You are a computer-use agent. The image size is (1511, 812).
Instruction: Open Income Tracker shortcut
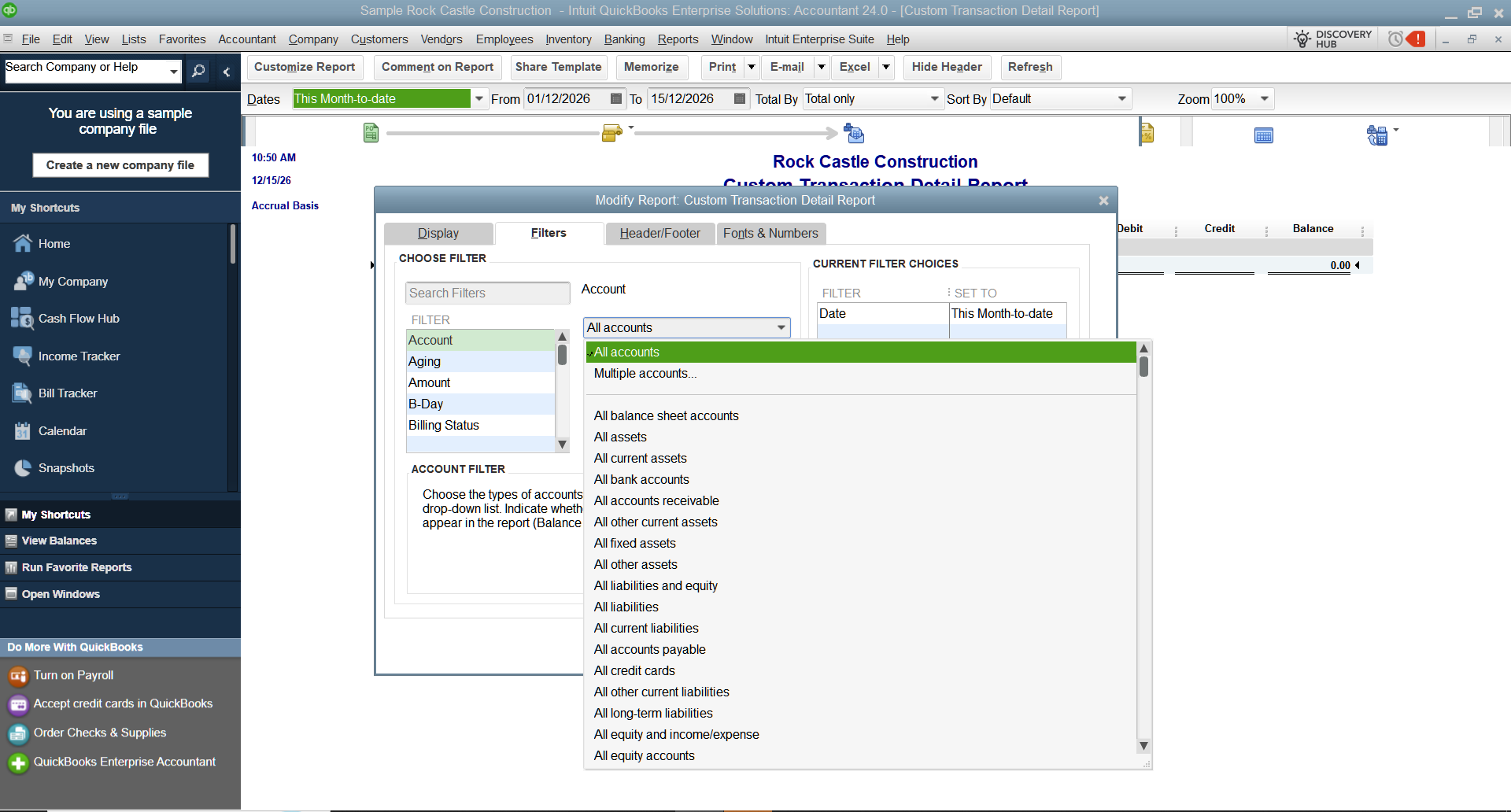(x=79, y=356)
